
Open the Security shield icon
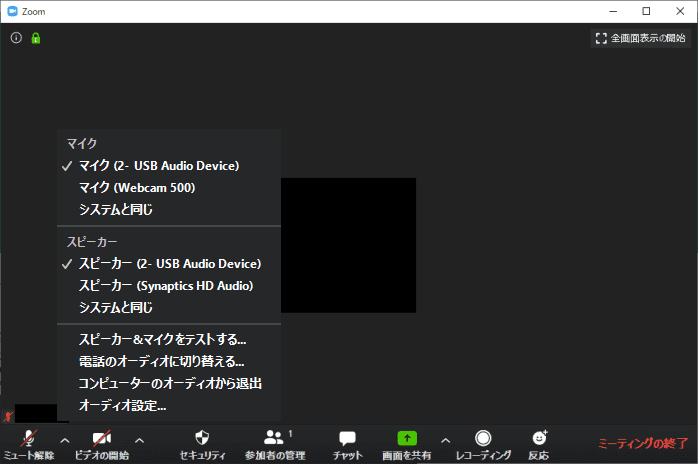(x=202, y=438)
